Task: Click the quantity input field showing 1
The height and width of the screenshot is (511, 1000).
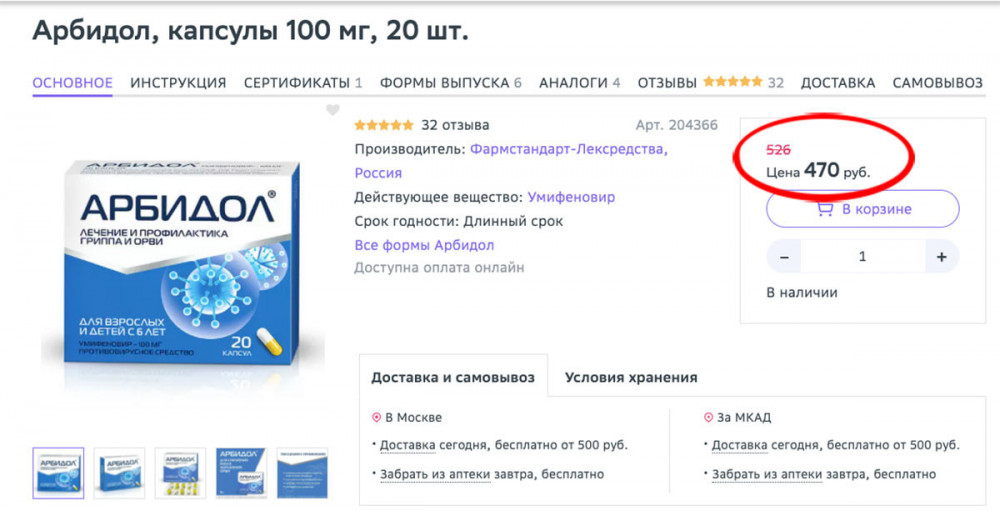Action: pyautogui.click(x=863, y=257)
